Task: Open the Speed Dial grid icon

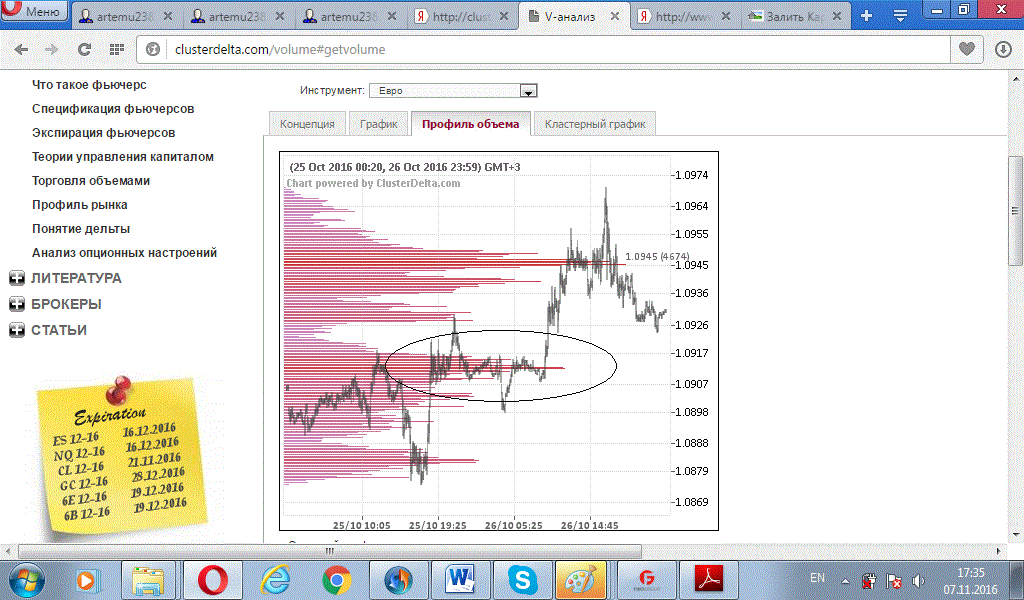Action: pyautogui.click(x=117, y=50)
